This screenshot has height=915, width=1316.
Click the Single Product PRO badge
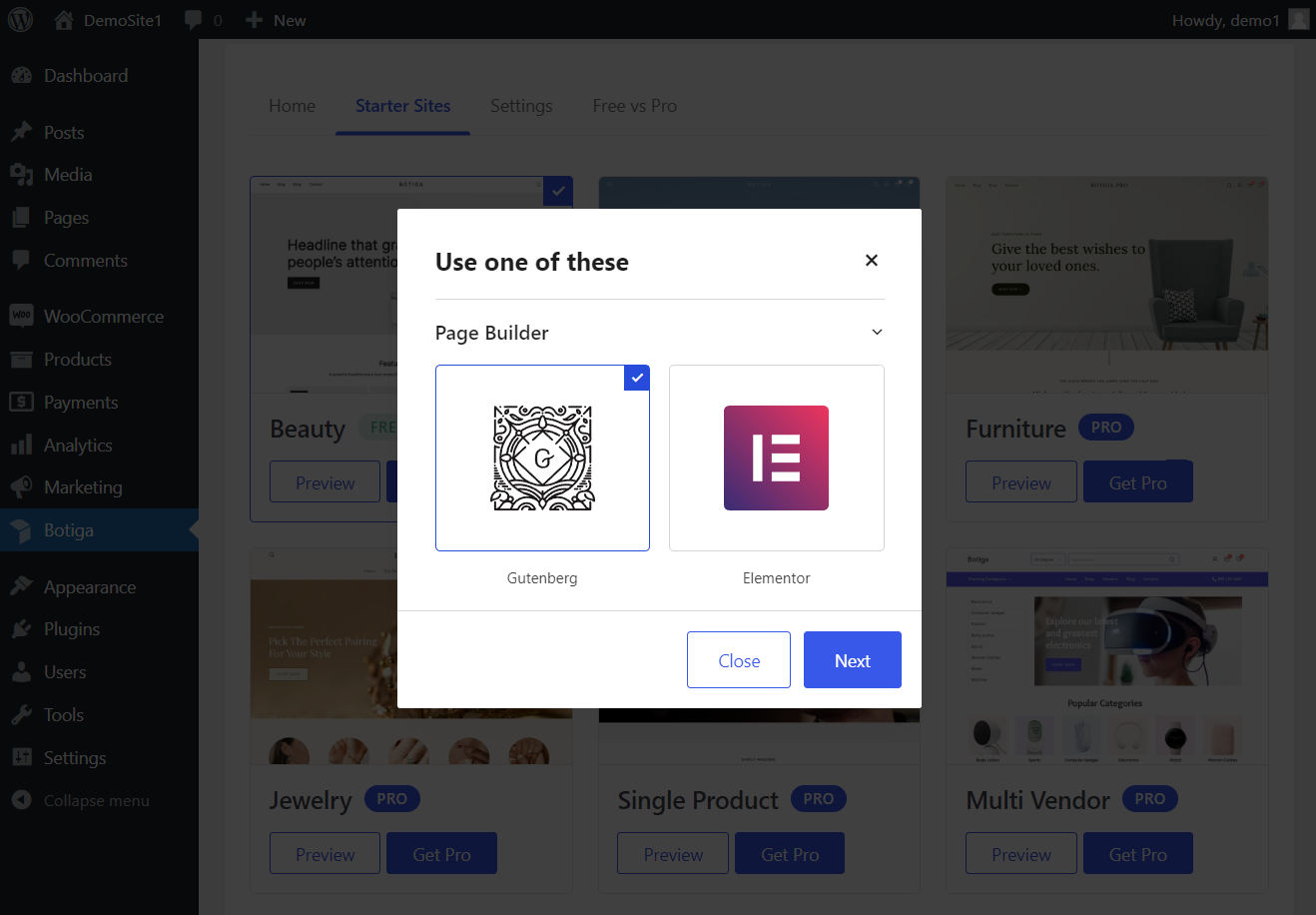[x=819, y=799]
